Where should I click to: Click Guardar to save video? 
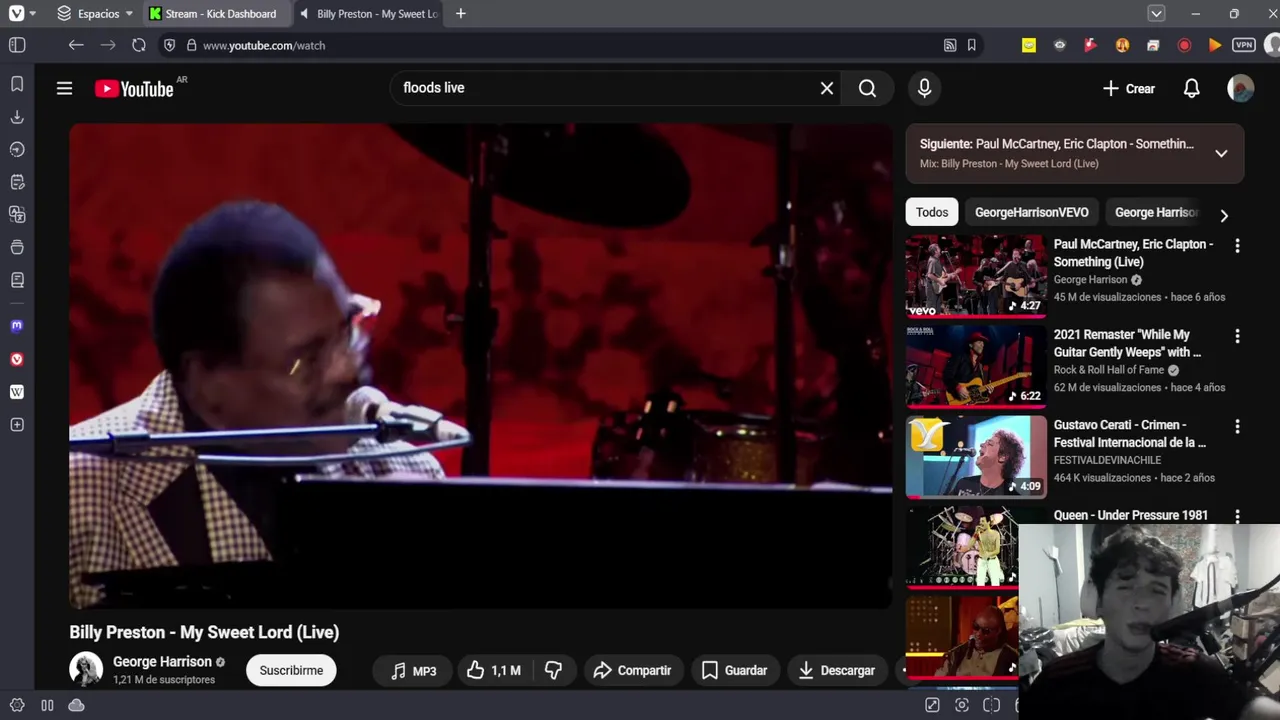pyautogui.click(x=735, y=670)
